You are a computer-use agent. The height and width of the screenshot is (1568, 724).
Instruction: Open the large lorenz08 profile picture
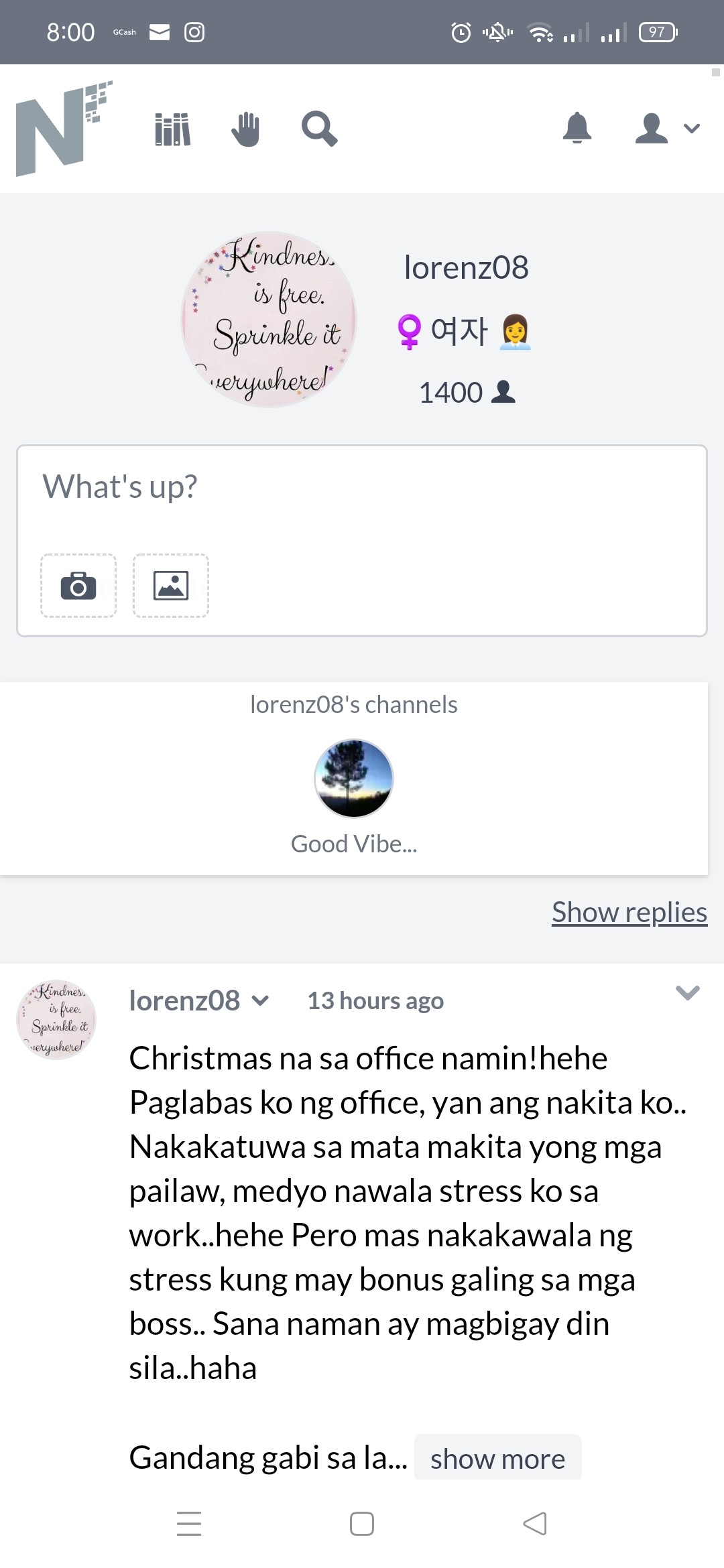(269, 320)
